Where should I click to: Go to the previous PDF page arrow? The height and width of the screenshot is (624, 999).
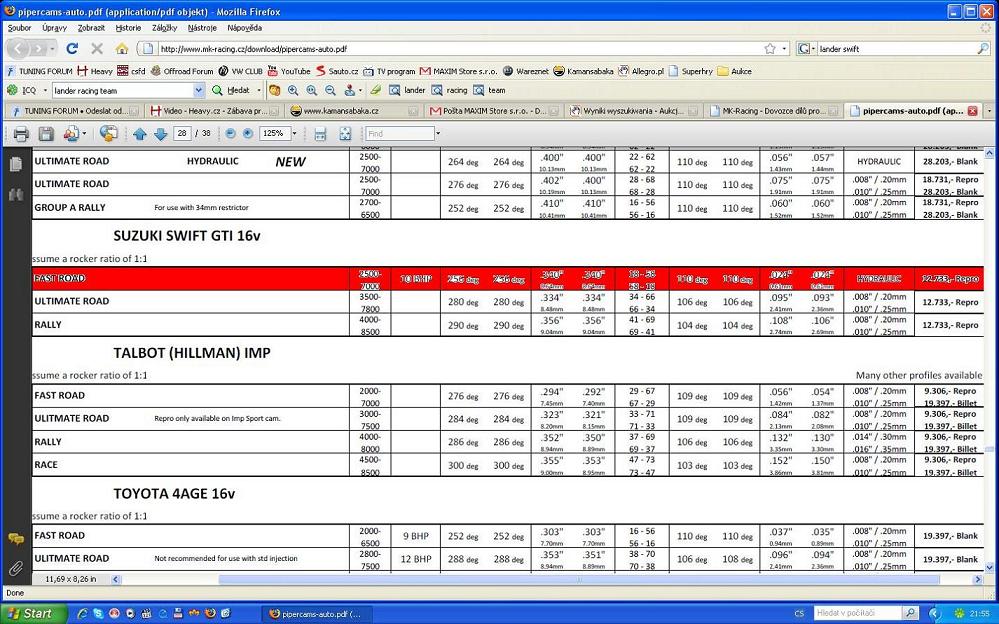(140, 134)
